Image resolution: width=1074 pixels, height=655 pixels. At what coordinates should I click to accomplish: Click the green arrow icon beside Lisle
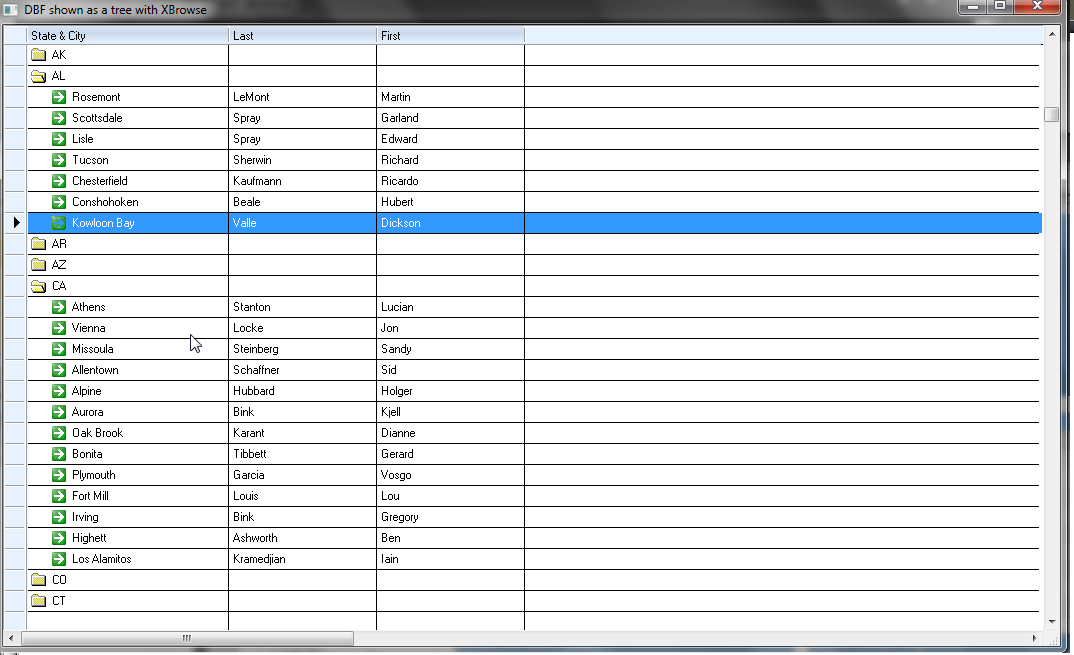pyautogui.click(x=59, y=139)
